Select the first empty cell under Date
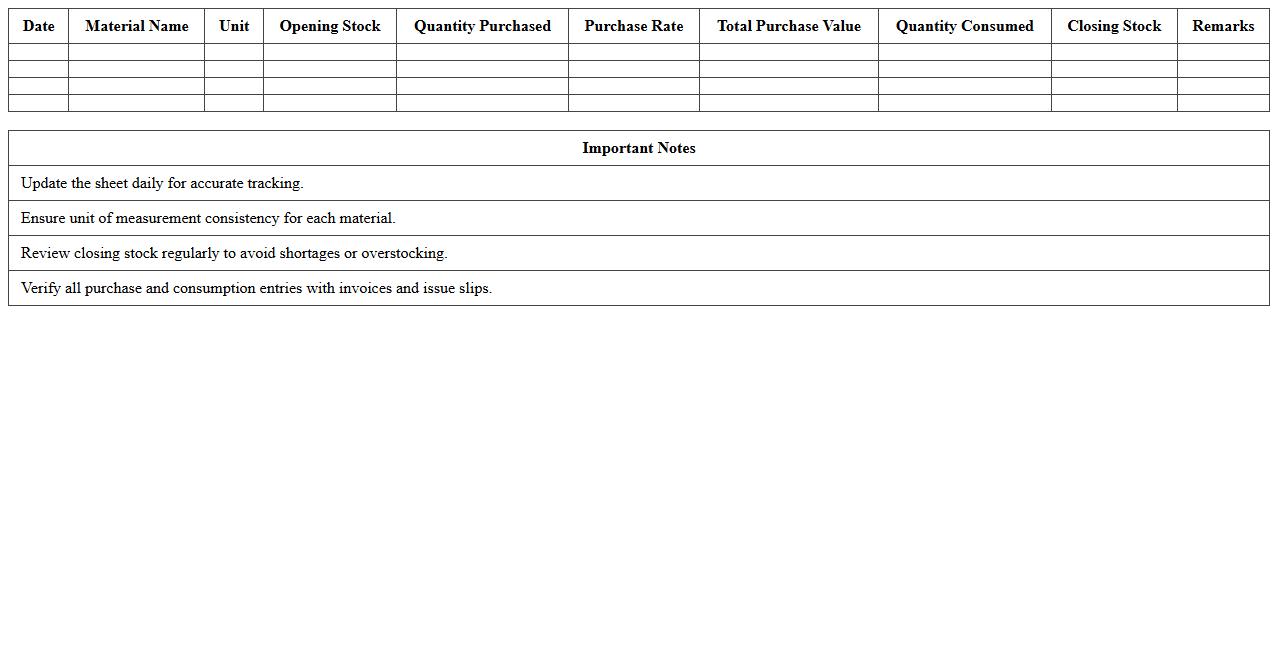This screenshot has width=1278, height=650. 38,52
